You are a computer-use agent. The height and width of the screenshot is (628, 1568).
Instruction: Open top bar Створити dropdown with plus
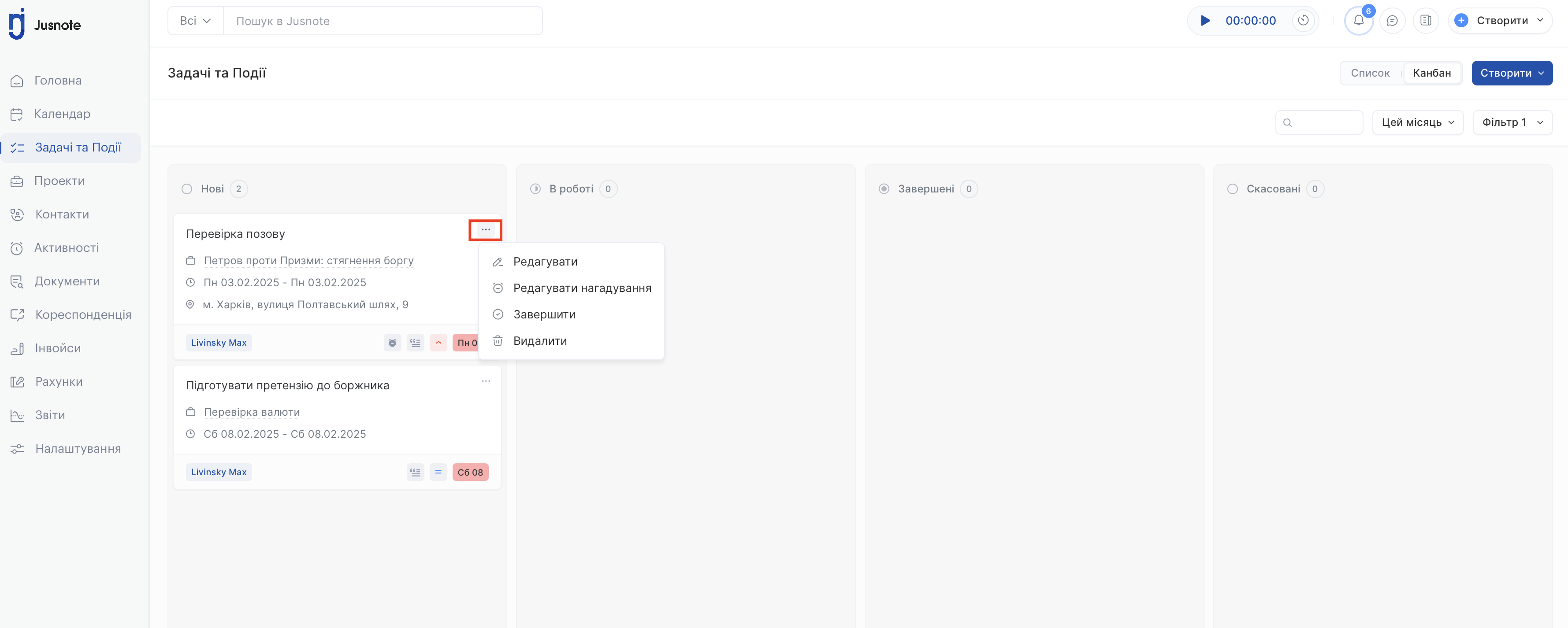pyautogui.click(x=1500, y=21)
